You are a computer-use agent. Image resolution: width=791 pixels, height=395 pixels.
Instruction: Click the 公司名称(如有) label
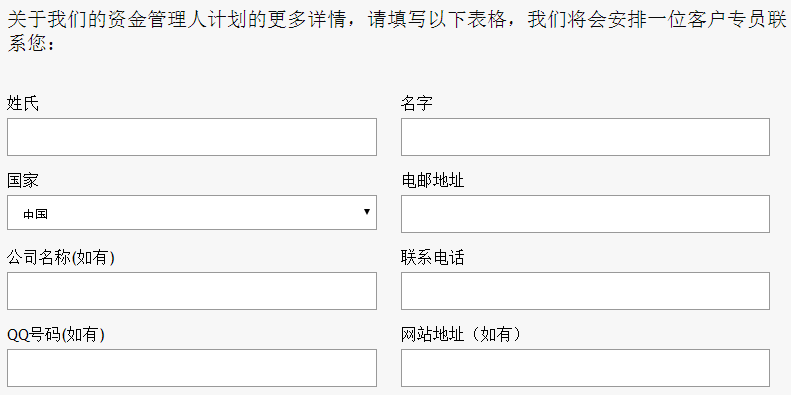pyautogui.click(x=61, y=258)
